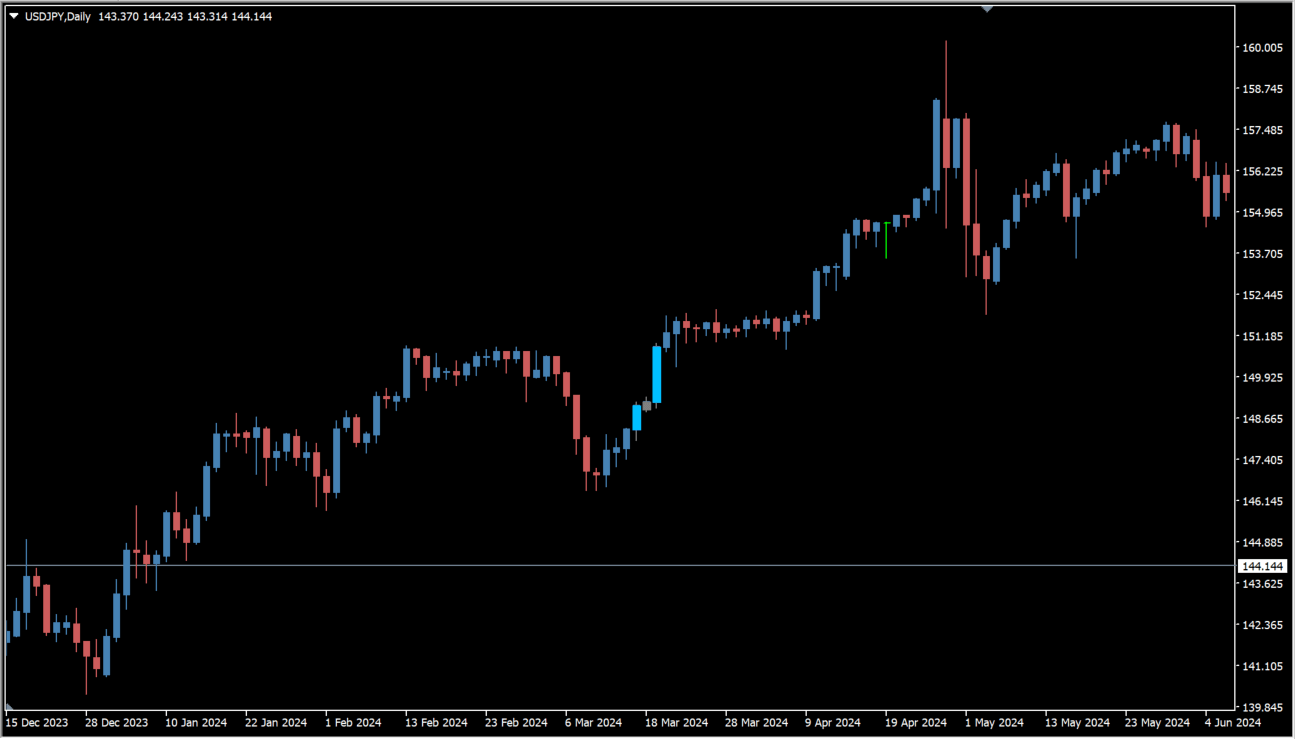Click the 18 Mar 2024 date label
This screenshot has height=739, width=1295.
pos(676,723)
